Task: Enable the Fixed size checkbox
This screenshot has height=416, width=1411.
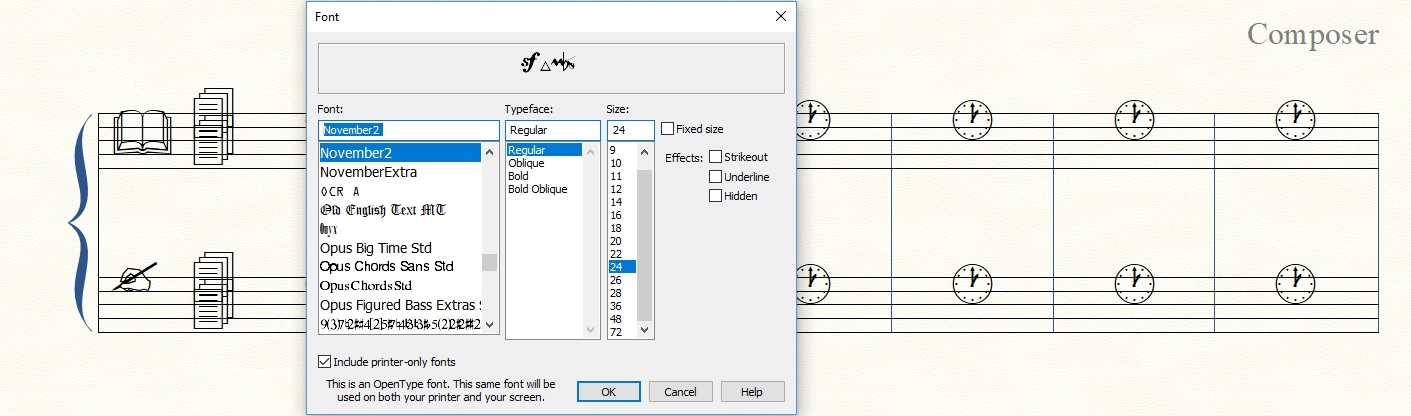Action: pyautogui.click(x=668, y=129)
